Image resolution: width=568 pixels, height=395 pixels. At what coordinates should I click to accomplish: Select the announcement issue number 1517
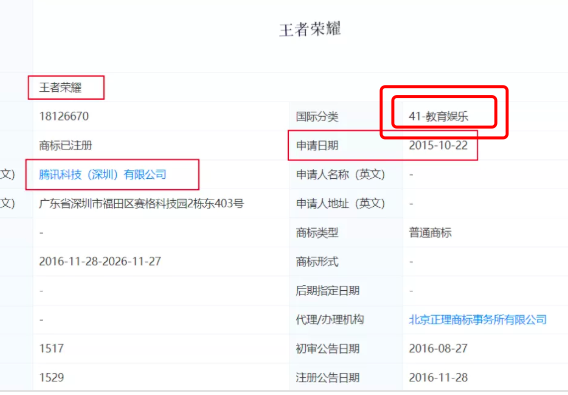pyautogui.click(x=51, y=348)
